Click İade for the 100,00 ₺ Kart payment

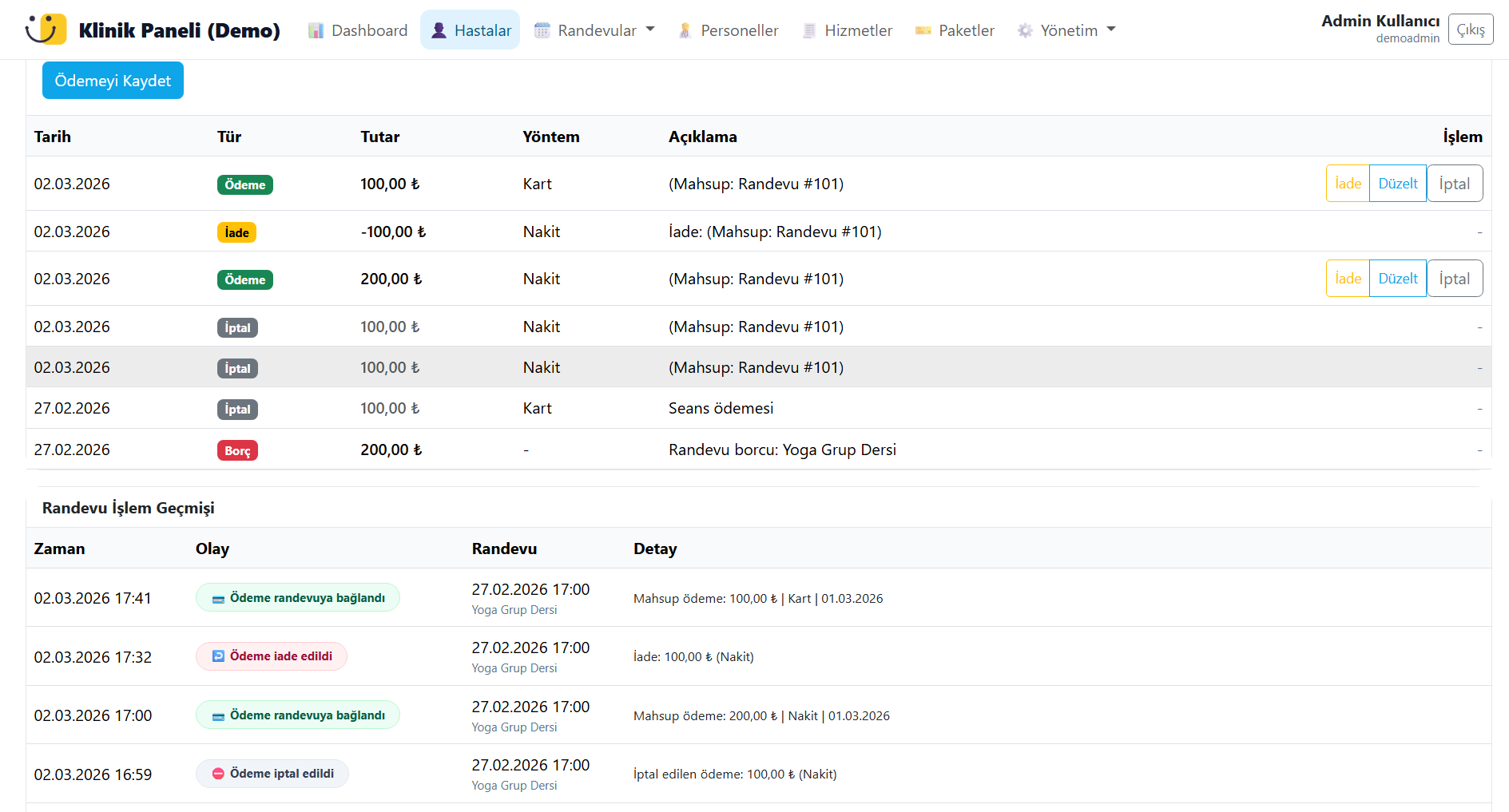[x=1348, y=184]
